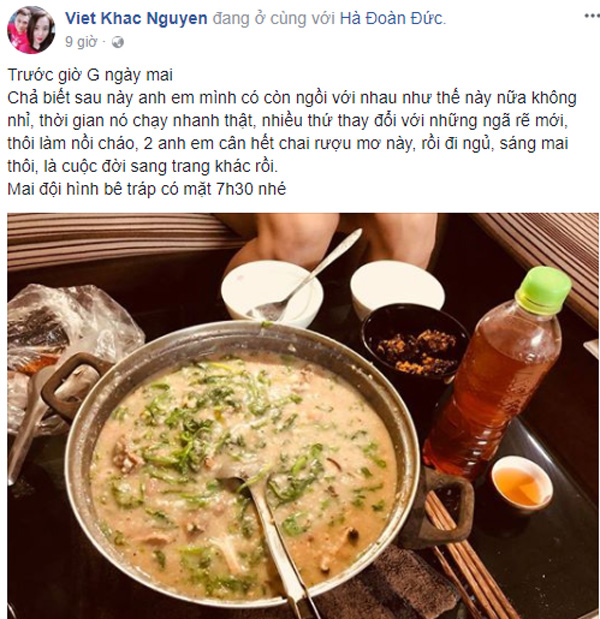Click the small cup of amber liquor
This screenshot has height=619, width=600.
tap(522, 485)
